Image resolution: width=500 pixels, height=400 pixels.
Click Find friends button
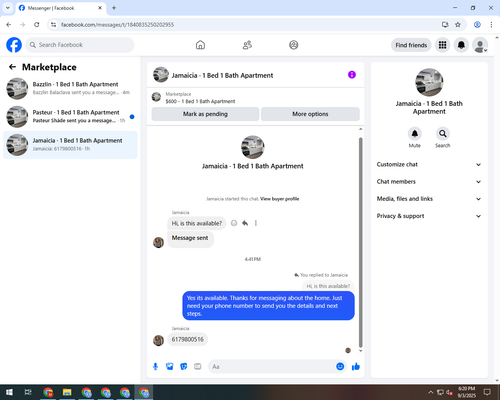[411, 45]
